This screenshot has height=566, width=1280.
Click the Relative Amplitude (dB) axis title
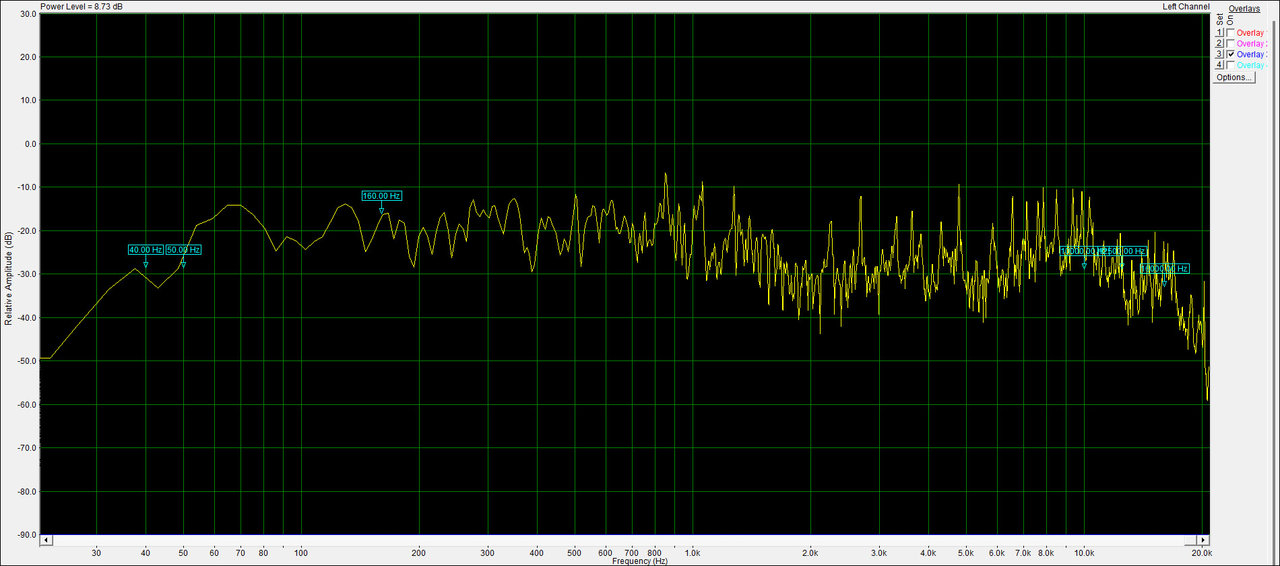click(x=8, y=278)
